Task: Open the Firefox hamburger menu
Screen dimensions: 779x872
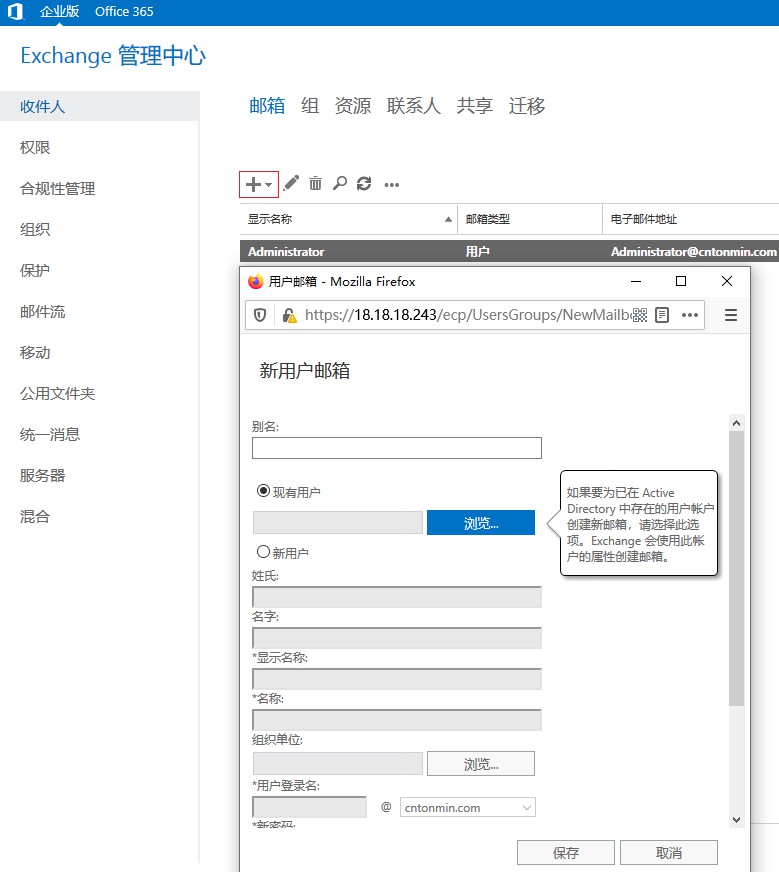Action: tap(731, 315)
